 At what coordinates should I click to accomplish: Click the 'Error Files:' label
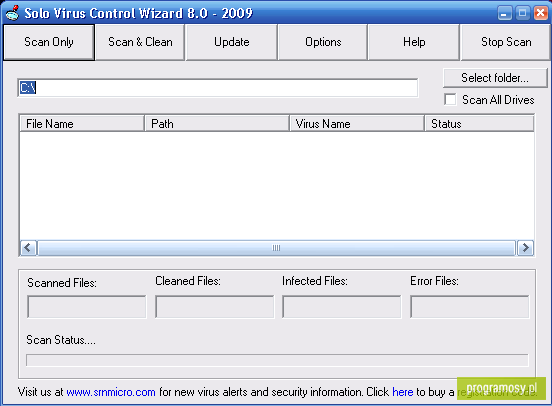pos(434,281)
